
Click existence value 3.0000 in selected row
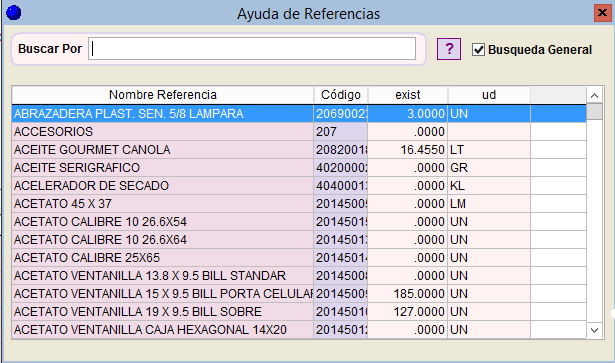[408, 114]
